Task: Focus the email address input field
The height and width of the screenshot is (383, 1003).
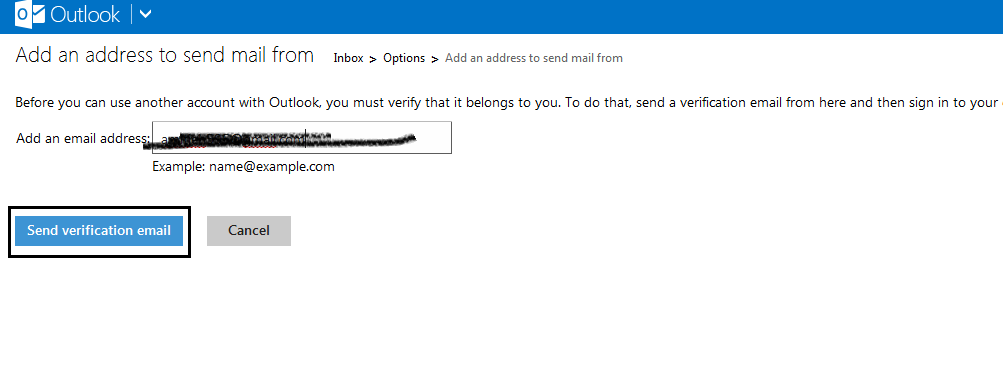Action: click(x=302, y=137)
